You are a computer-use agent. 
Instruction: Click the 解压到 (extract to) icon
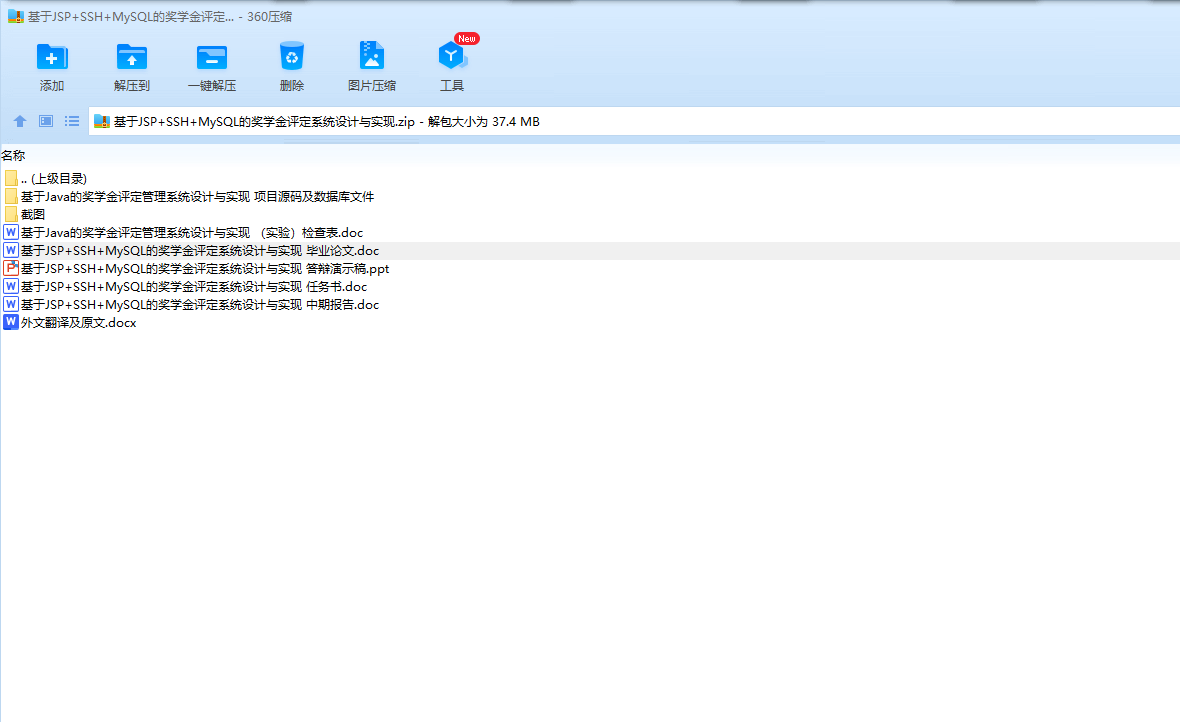[132, 57]
